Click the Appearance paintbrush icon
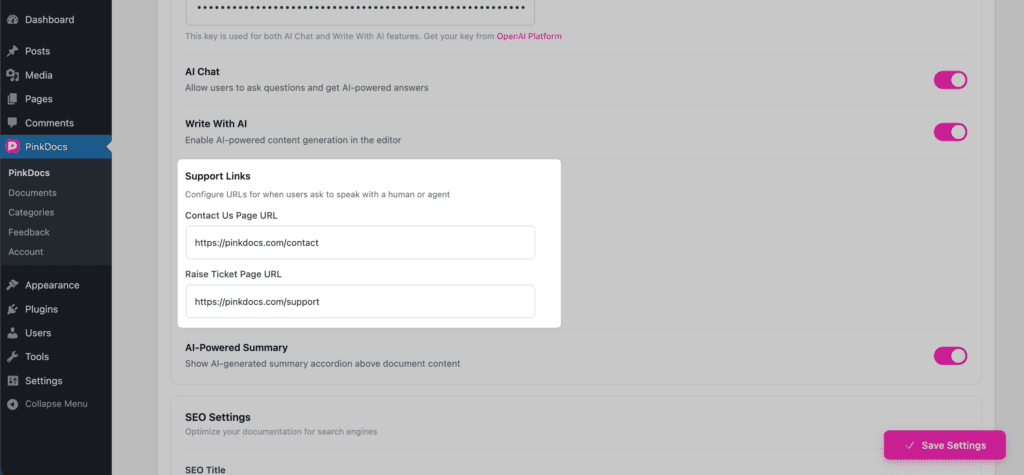 click(x=12, y=285)
